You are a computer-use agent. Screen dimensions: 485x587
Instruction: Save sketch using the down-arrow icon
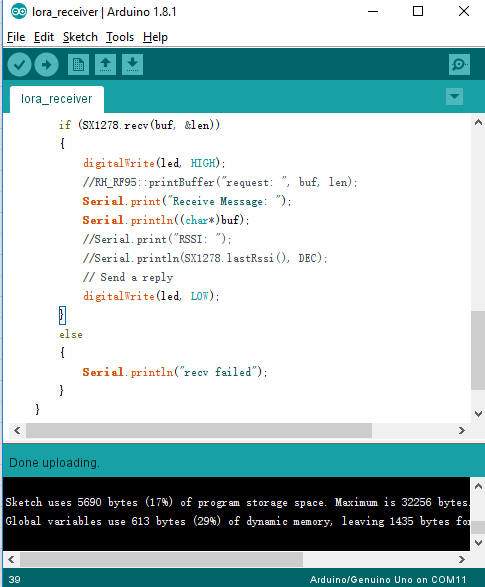(x=132, y=65)
